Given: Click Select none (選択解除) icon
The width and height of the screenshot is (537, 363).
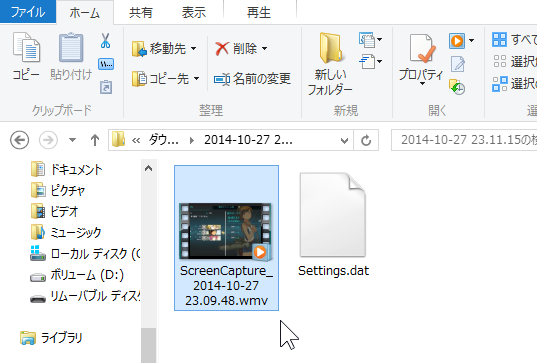Looking at the screenshot, I should coord(500,62).
